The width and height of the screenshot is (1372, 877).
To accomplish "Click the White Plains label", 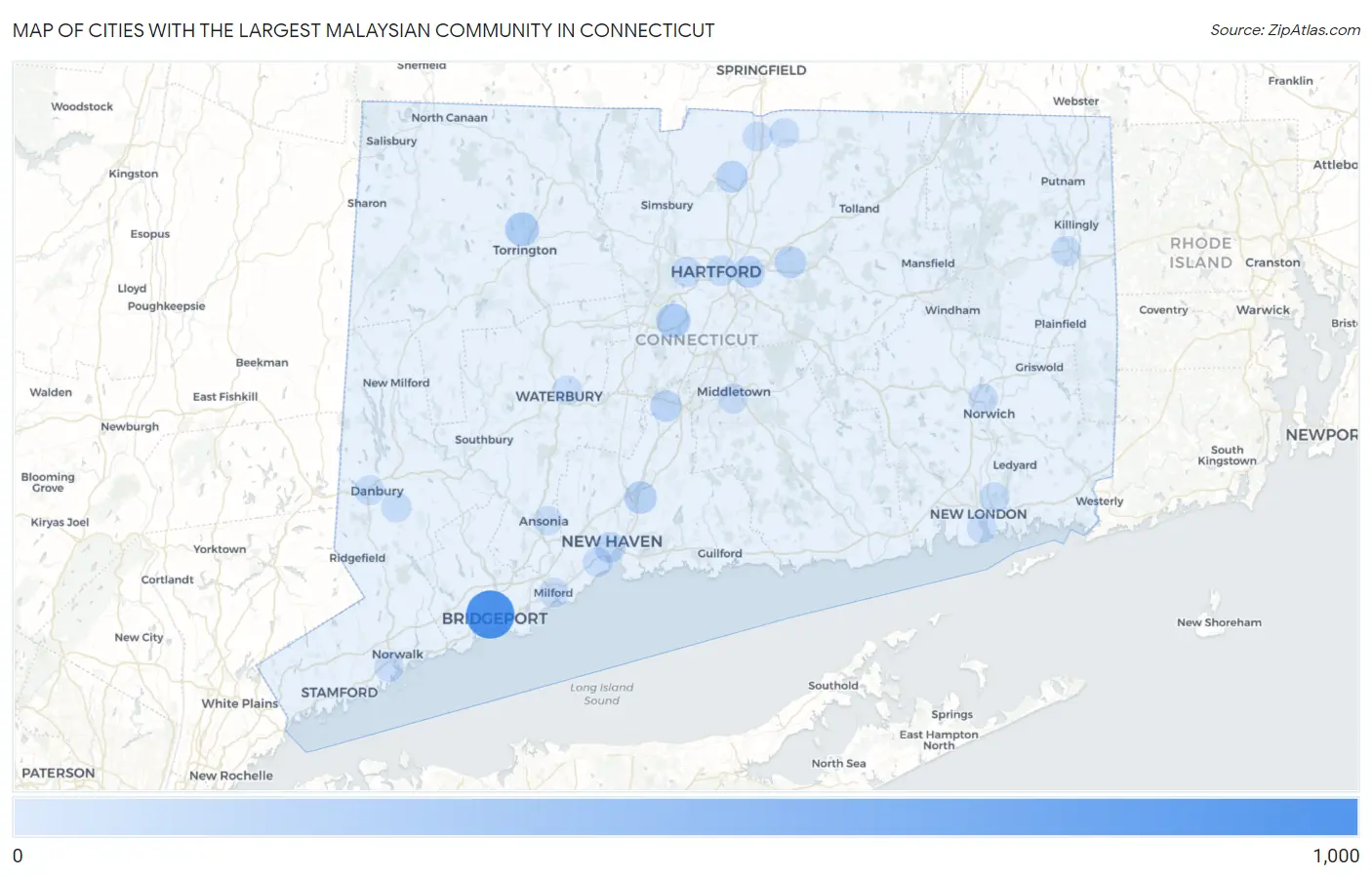I will (240, 703).
